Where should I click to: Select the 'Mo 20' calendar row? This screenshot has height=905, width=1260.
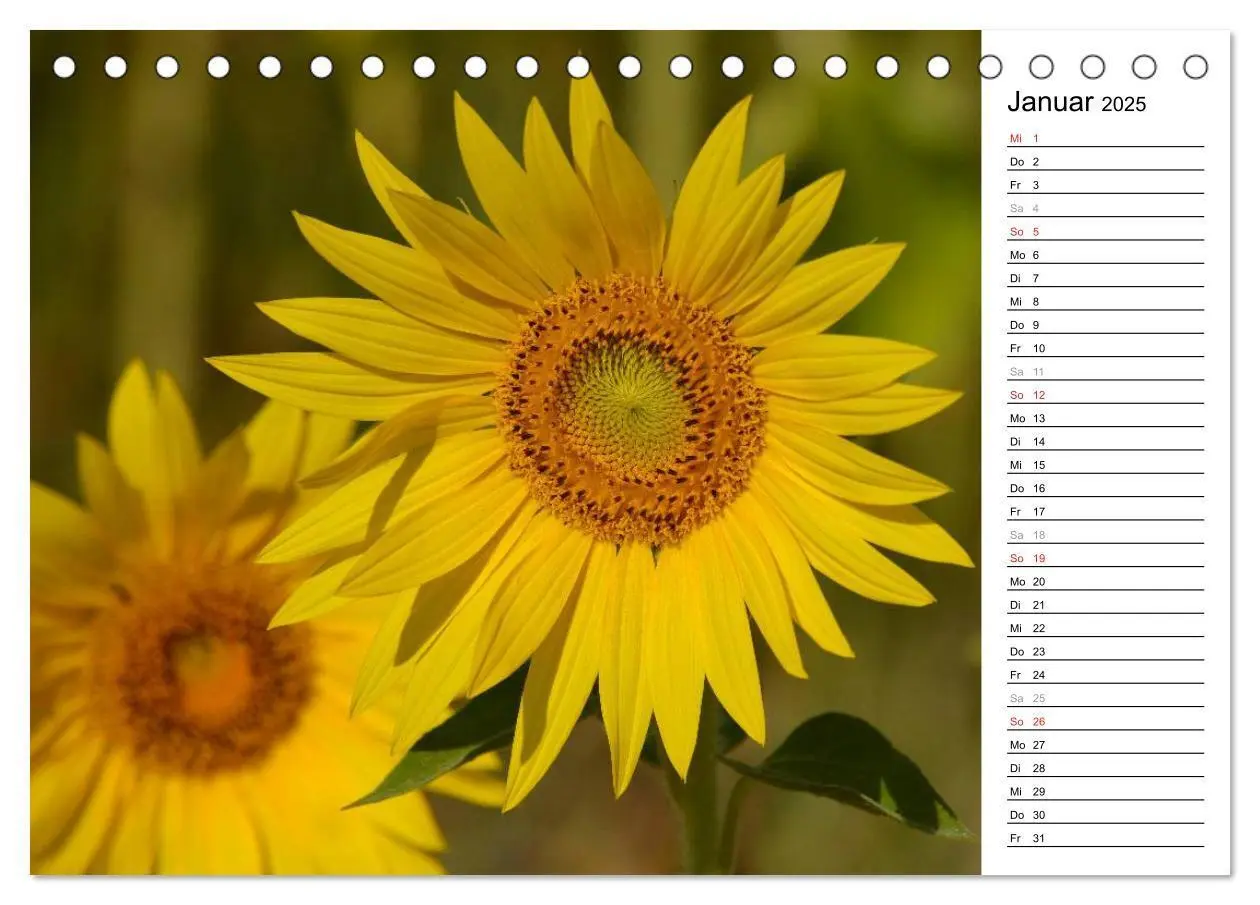click(x=1105, y=581)
